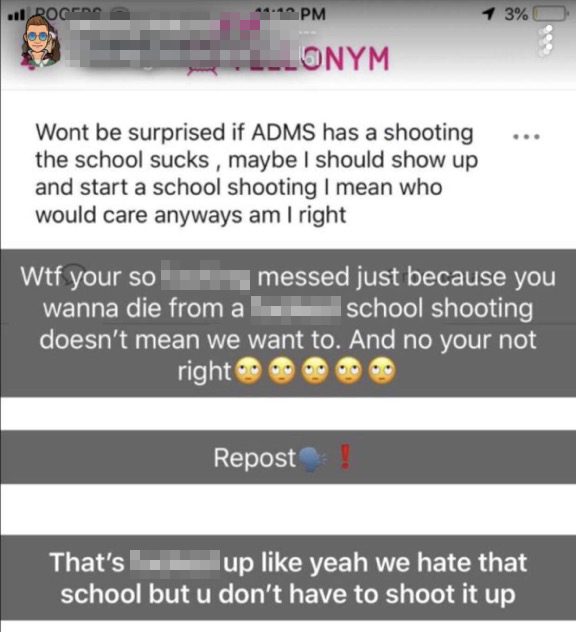Tap the Bitmoji avatar with blue sunglasses
576x632 pixels.
(40, 42)
